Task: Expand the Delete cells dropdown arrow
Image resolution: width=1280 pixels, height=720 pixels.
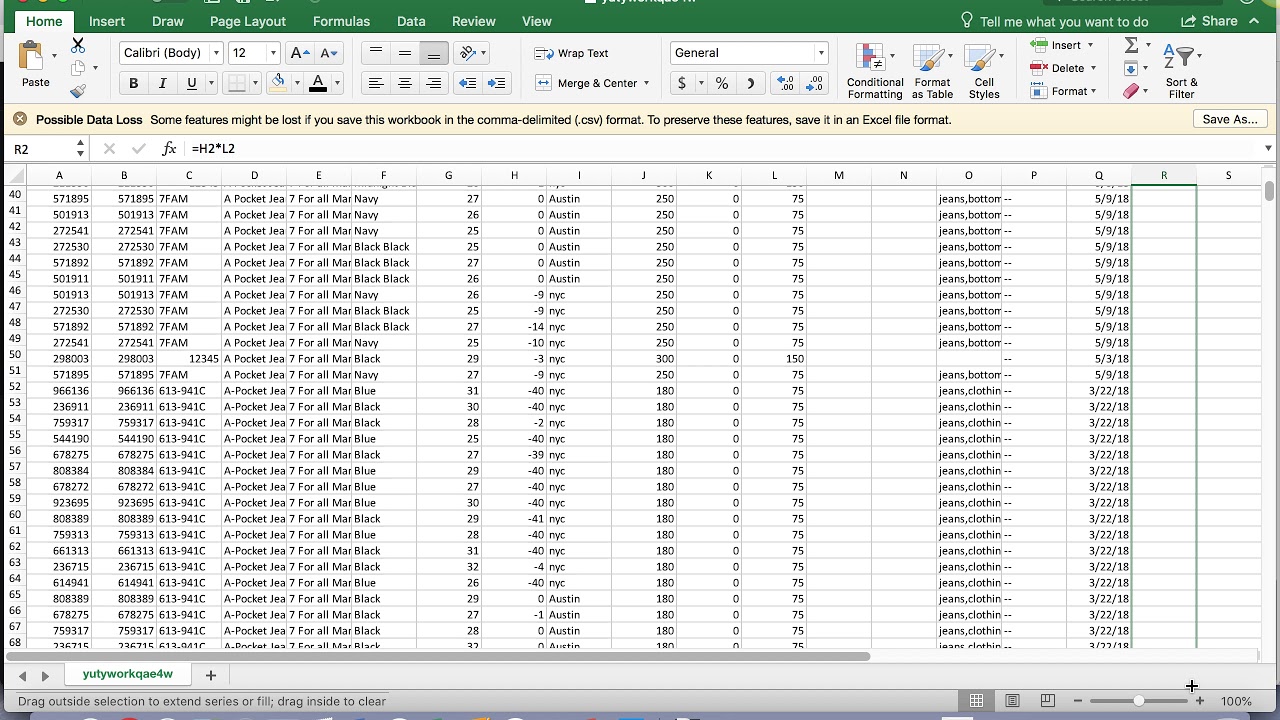Action: click(x=1093, y=68)
